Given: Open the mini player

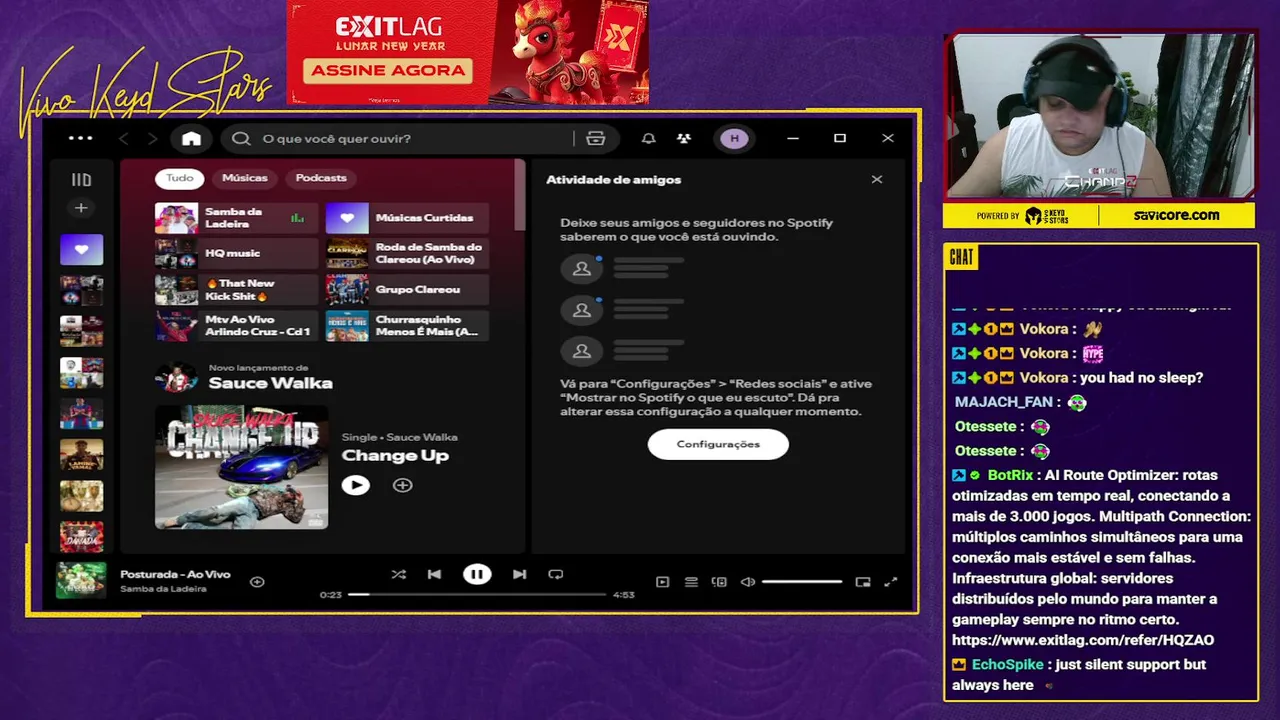Looking at the screenshot, I should pyautogui.click(x=863, y=581).
